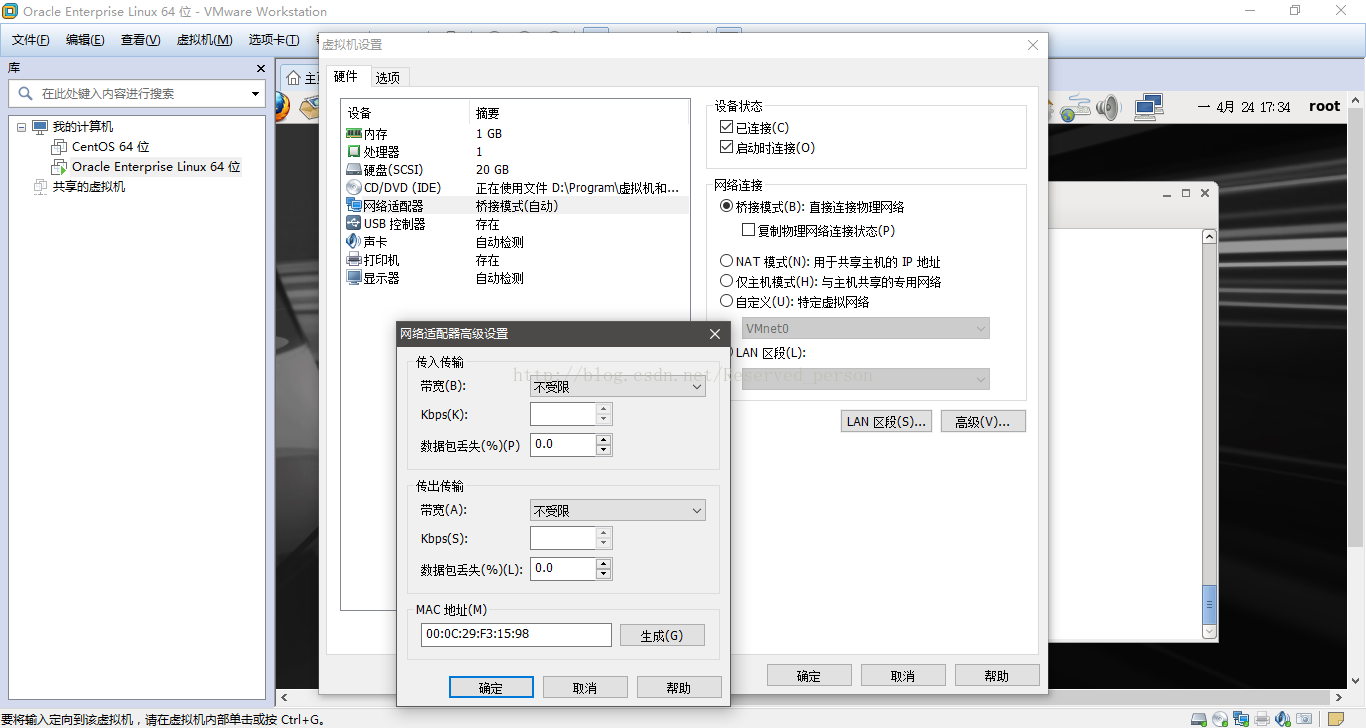Open the 查看(V) menu

click(x=140, y=40)
